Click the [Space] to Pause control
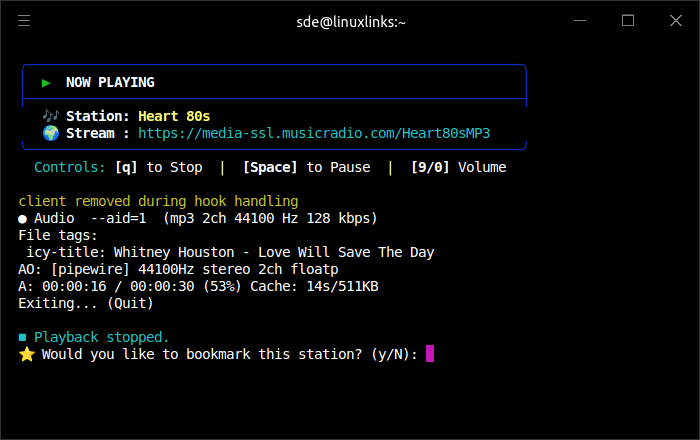Image resolution: width=700 pixels, height=440 pixels. tap(306, 167)
